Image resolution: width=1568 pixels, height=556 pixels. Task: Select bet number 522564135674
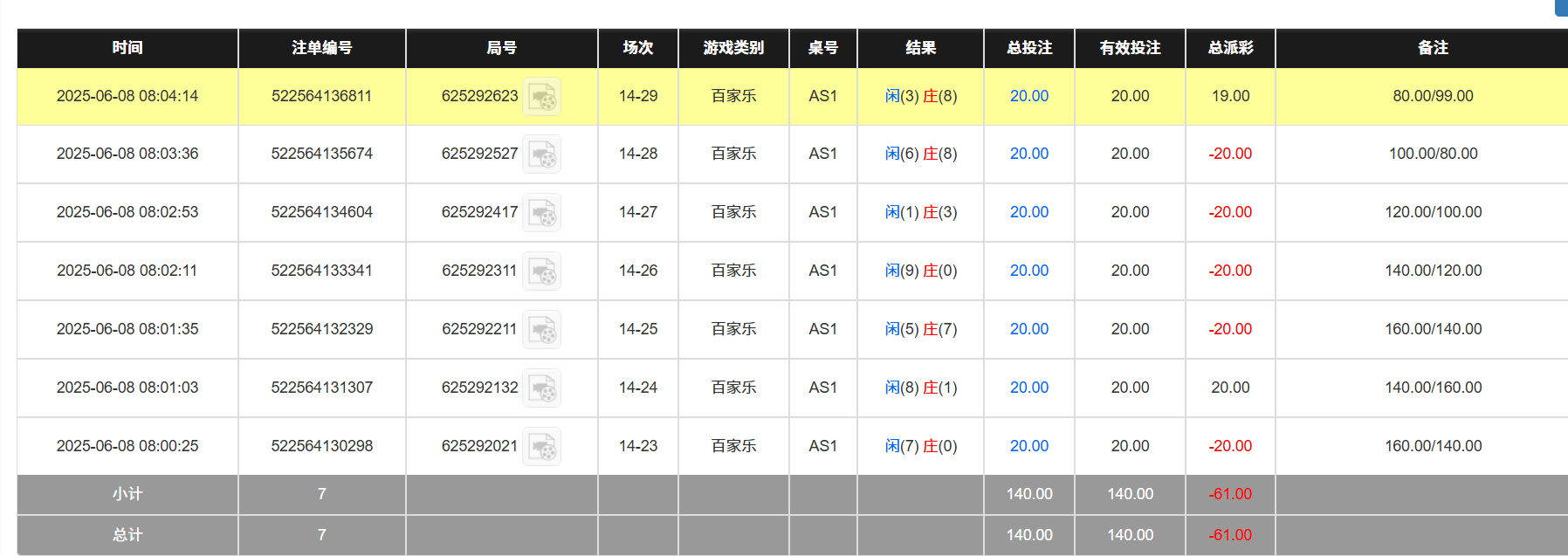321,154
